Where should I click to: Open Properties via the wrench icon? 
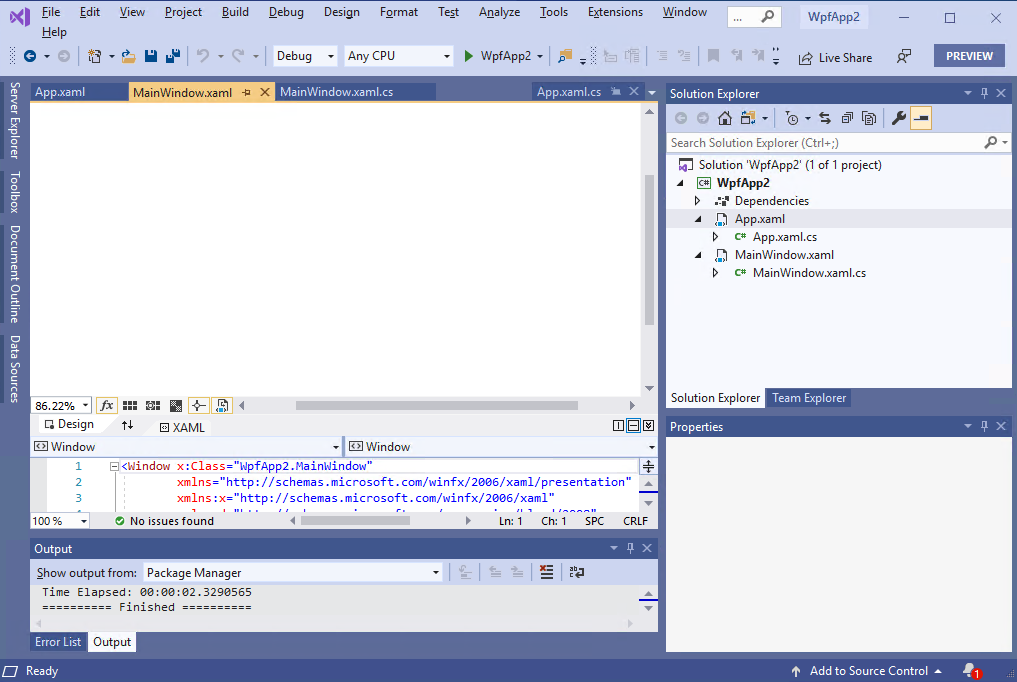[899, 118]
